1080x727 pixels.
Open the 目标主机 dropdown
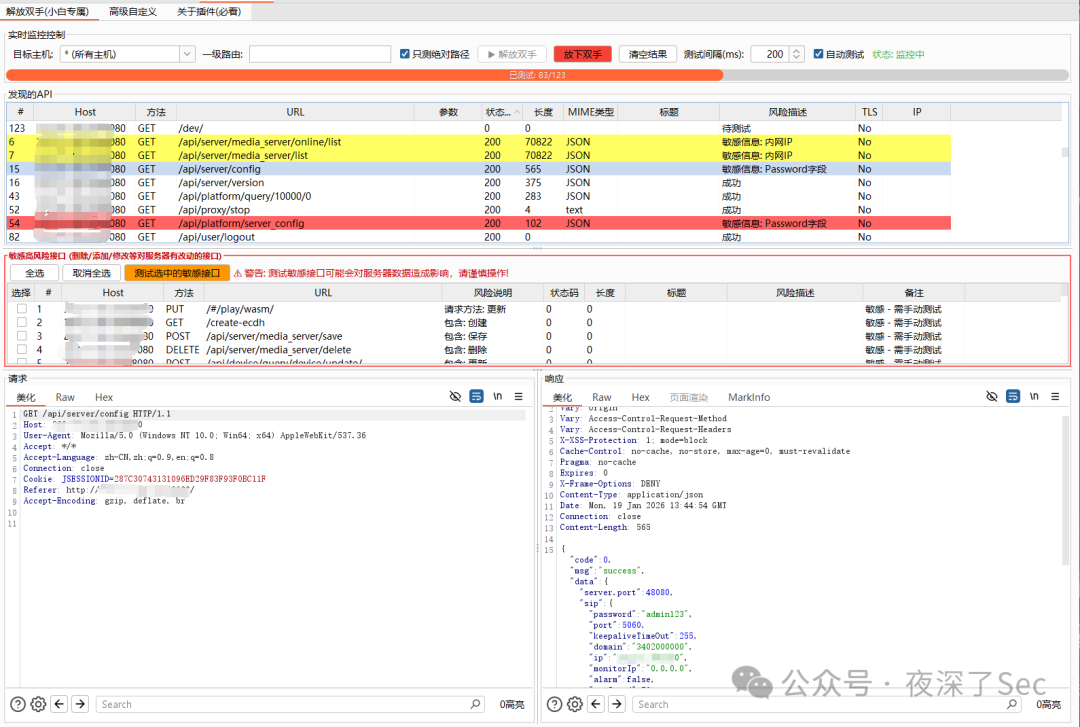pos(187,54)
